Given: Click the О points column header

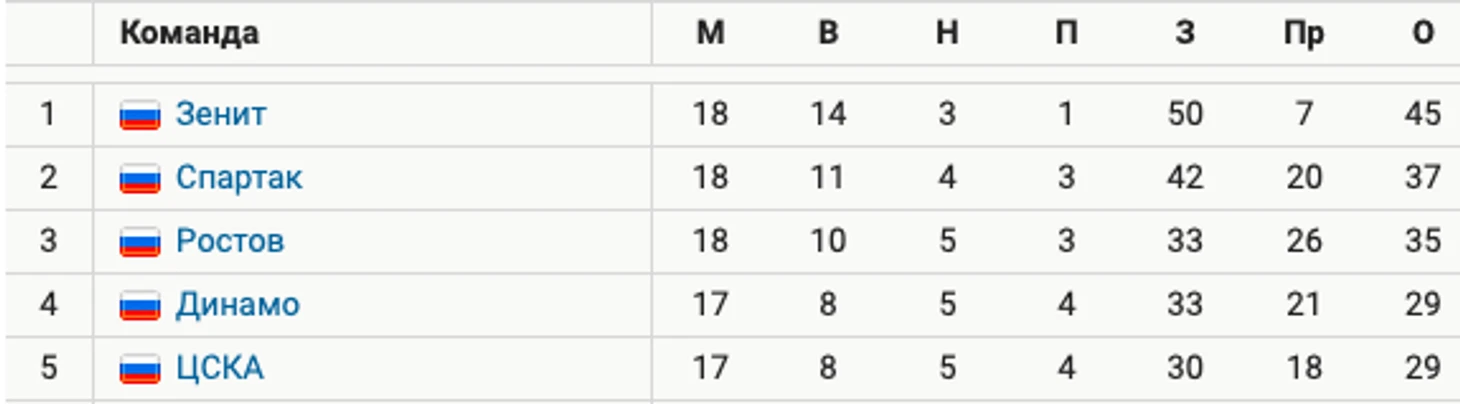Looking at the screenshot, I should click(1422, 33).
